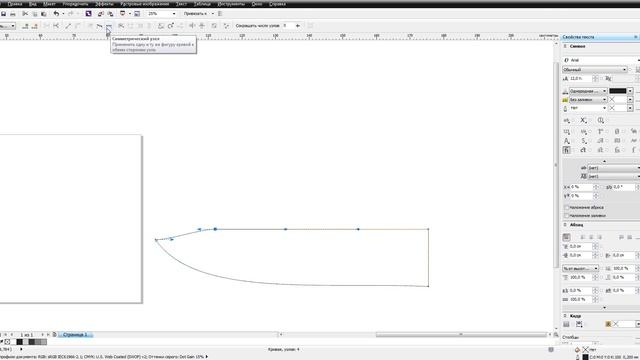The height and width of the screenshot is (360, 640).
Task: Open the fill type dropdown Однородная
Action: click(588, 91)
